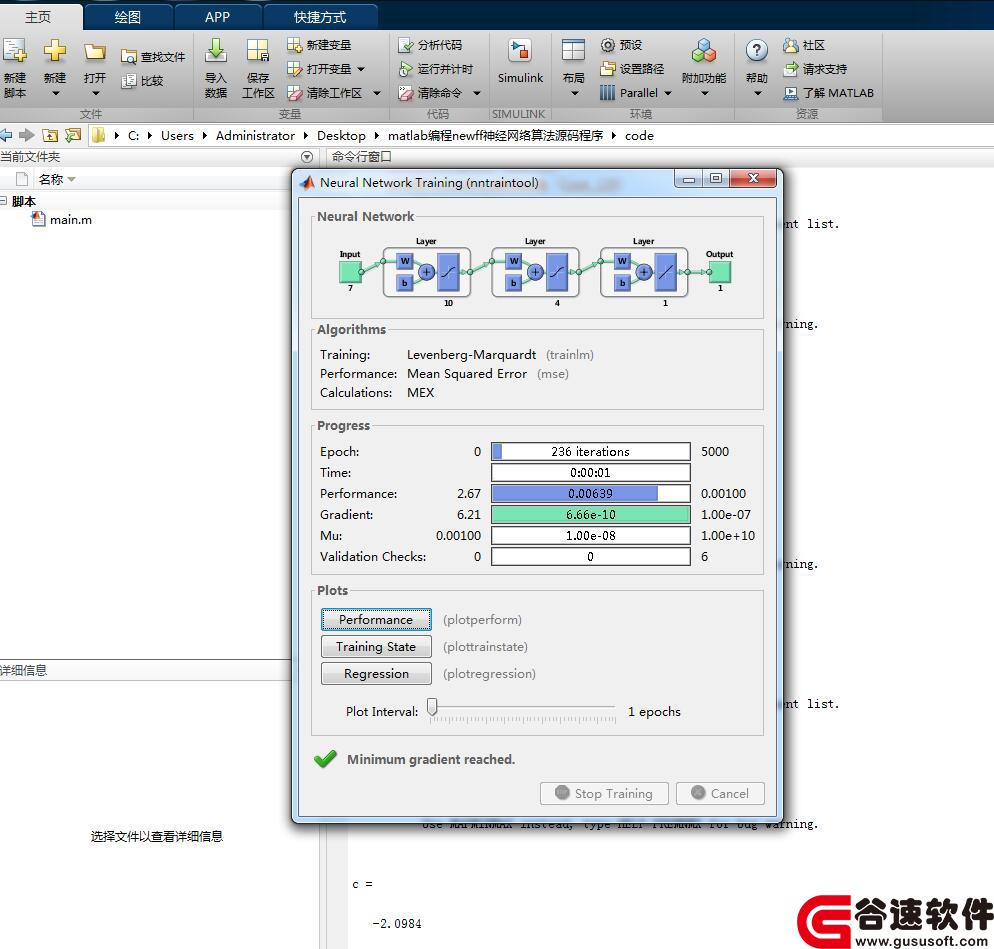
Task: Click the Open (打开) folder icon
Action: coord(94,52)
